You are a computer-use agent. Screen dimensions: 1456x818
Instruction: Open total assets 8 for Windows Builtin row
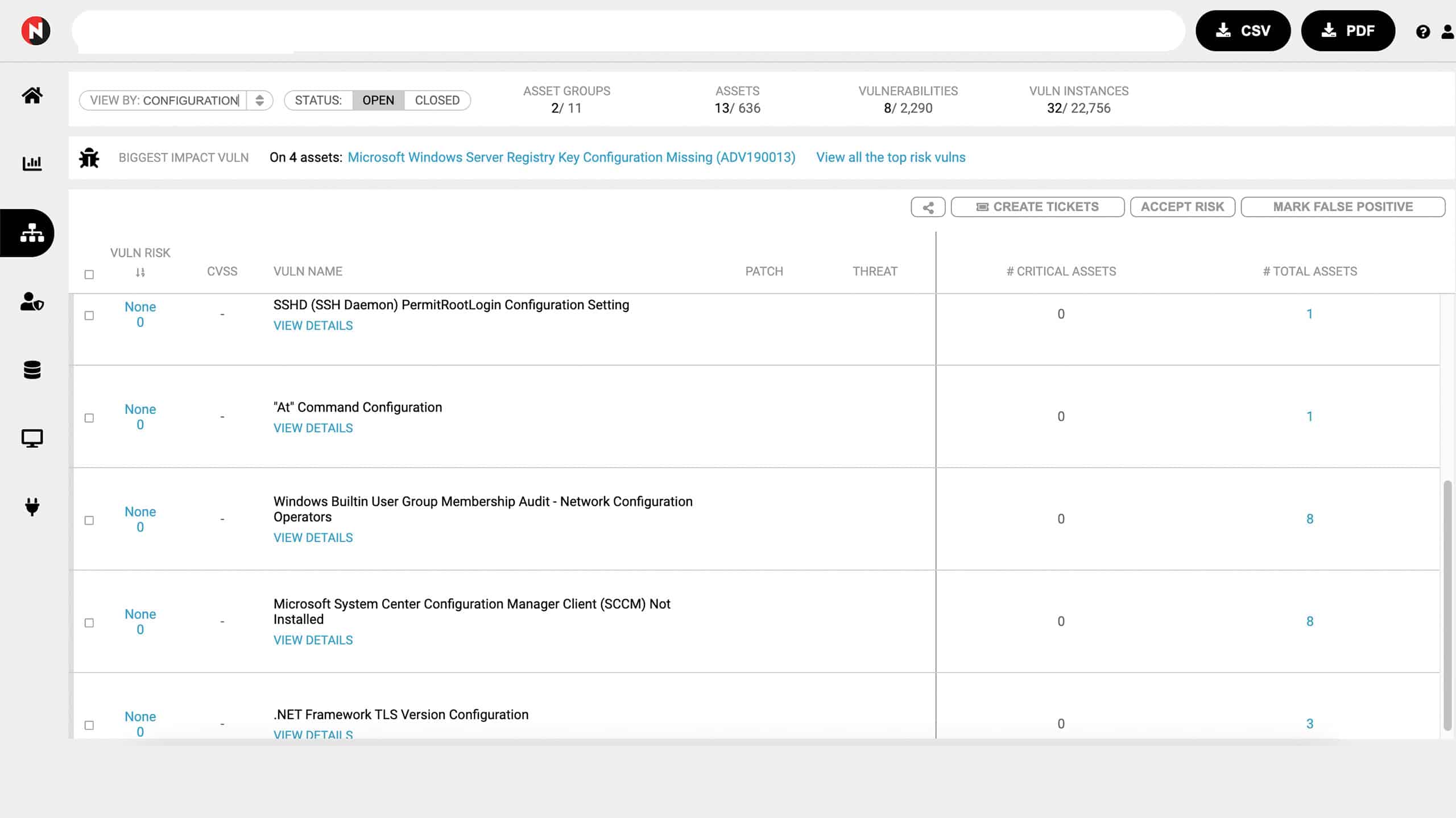[x=1310, y=519]
